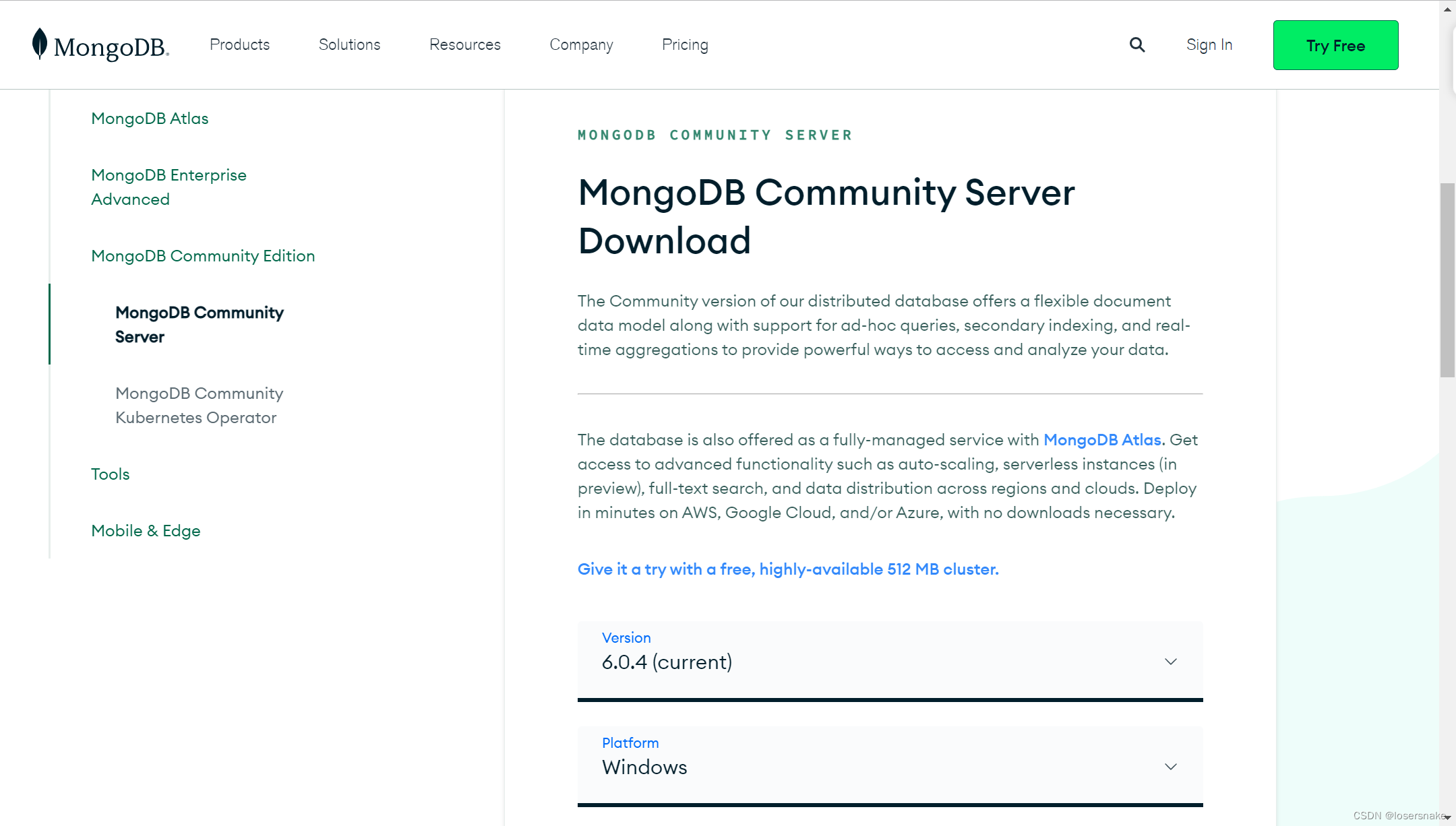Select the Pricing menu item
The image size is (1456, 826).
(x=685, y=44)
